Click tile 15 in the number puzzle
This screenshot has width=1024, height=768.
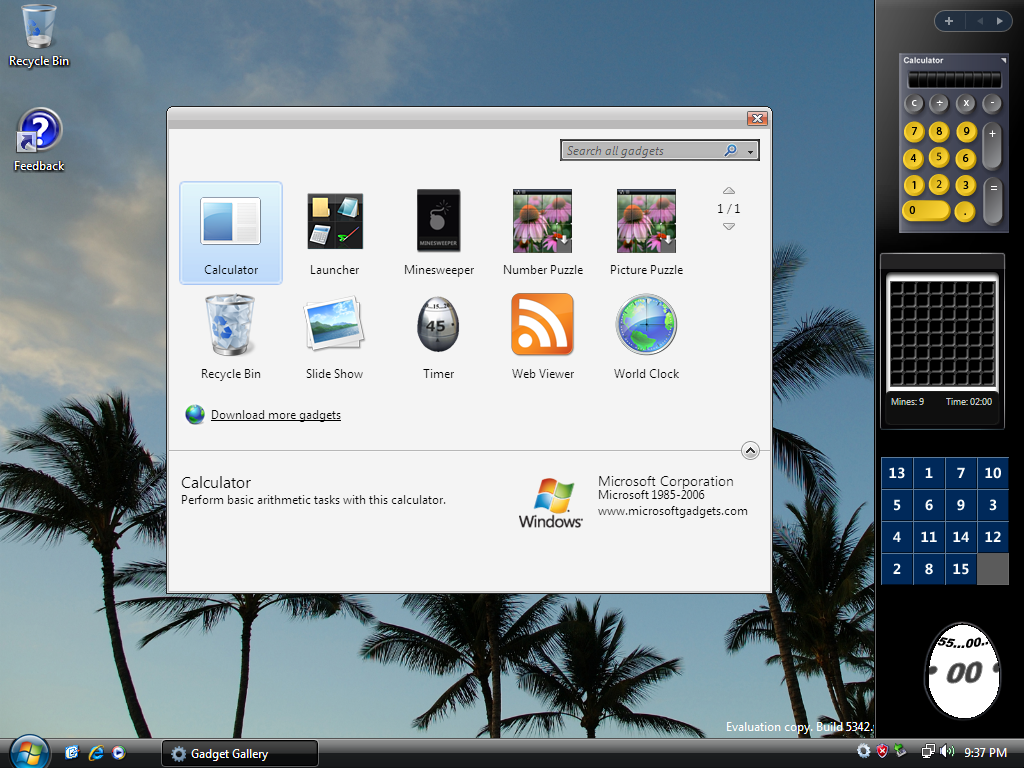[960, 569]
